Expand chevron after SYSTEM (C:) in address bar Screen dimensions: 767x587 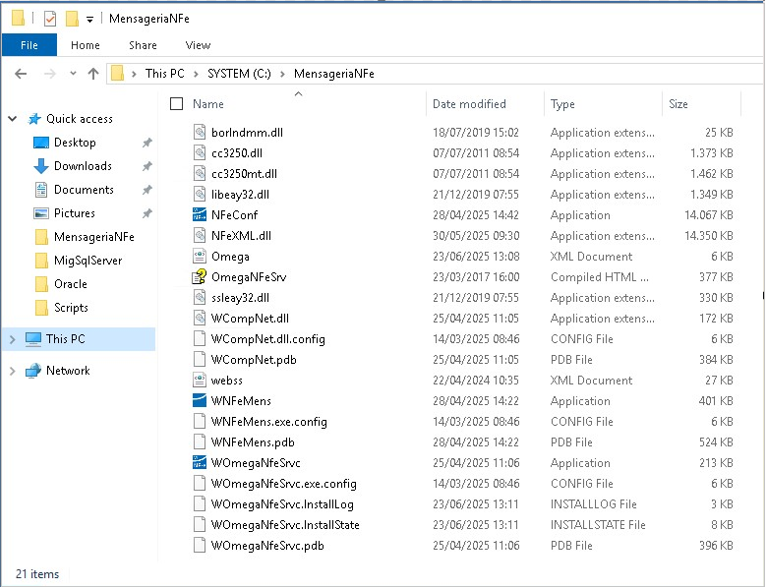click(282, 74)
